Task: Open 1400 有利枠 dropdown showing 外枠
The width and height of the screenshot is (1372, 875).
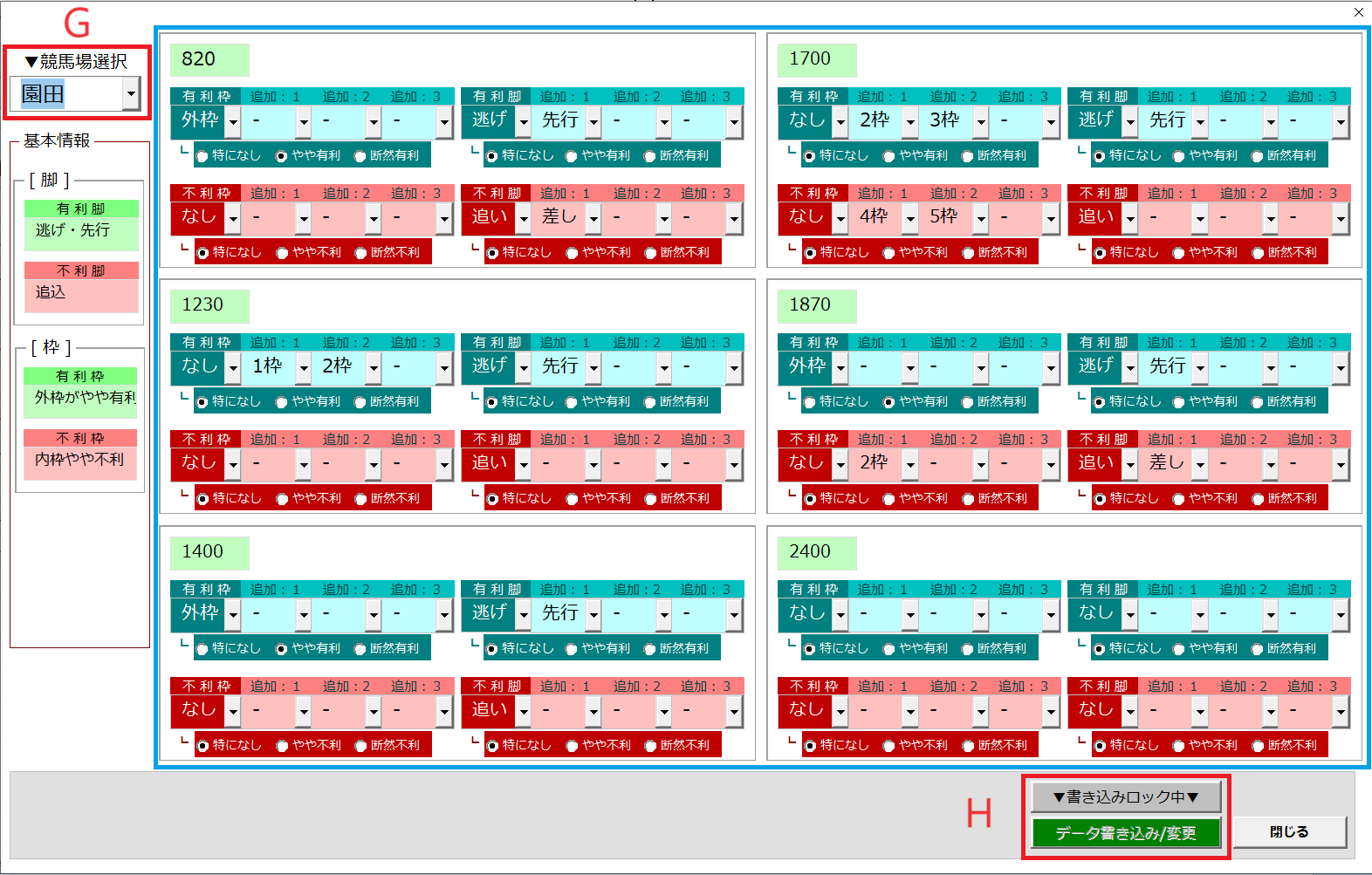Action: tap(233, 614)
